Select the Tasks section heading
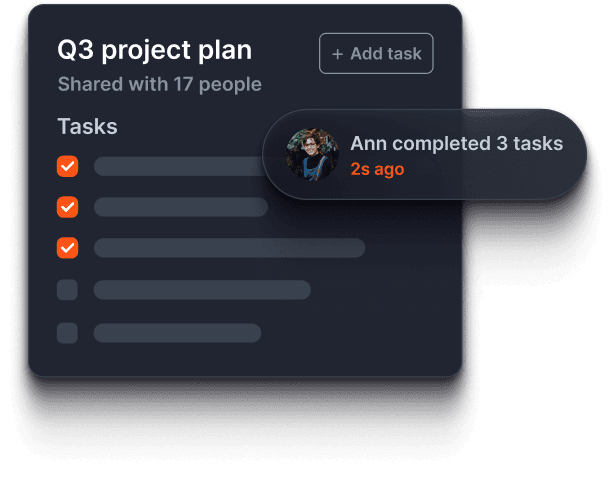 click(87, 127)
